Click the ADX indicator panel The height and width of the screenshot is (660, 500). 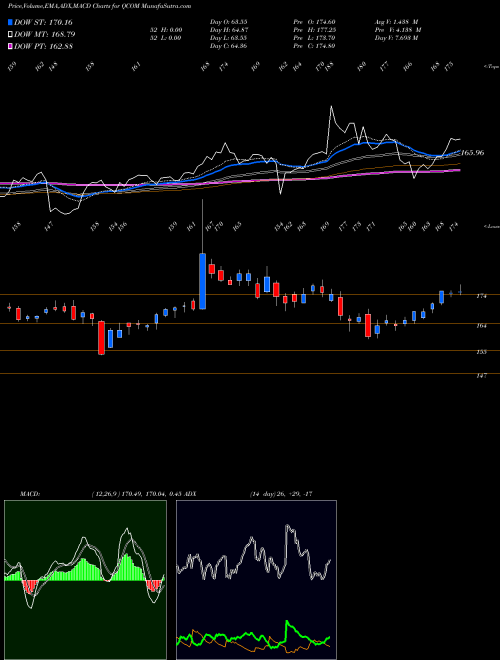(256, 580)
